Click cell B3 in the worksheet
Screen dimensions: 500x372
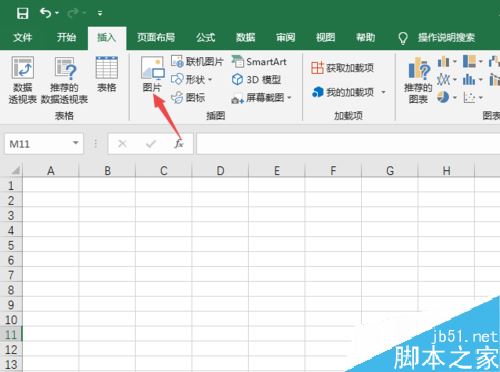(x=107, y=215)
